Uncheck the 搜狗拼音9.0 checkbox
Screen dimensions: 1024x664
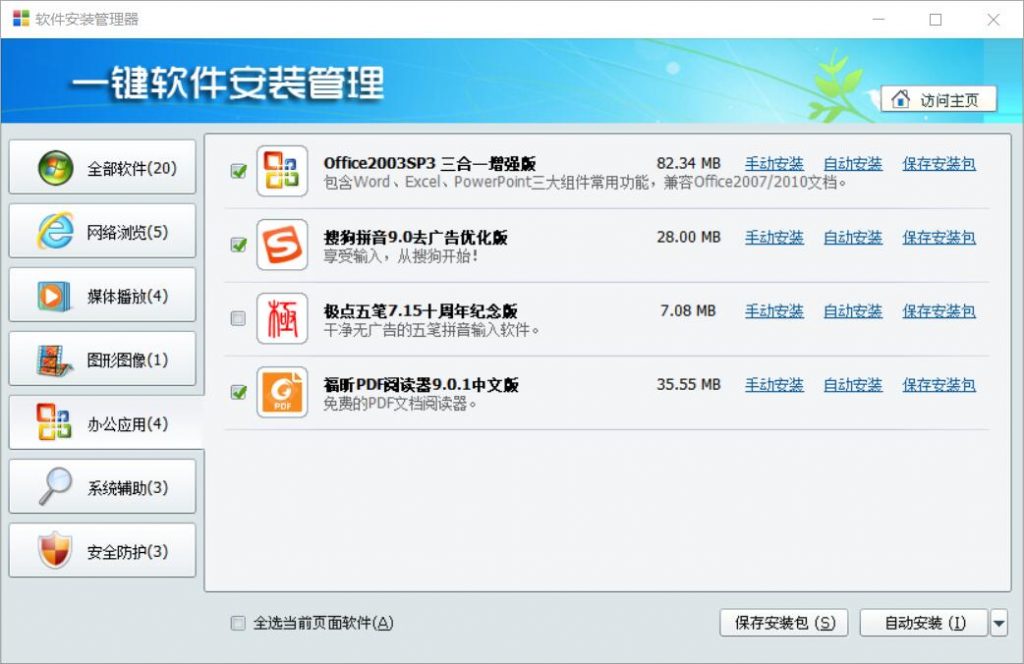pyautogui.click(x=238, y=245)
